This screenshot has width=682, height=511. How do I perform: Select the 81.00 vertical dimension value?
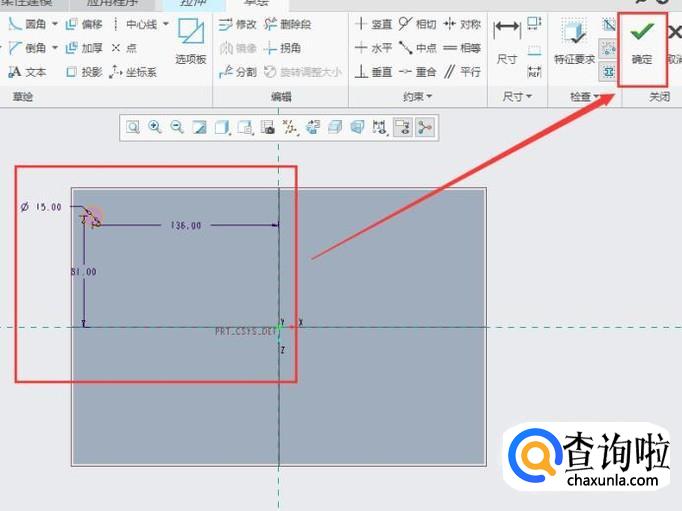click(x=84, y=272)
